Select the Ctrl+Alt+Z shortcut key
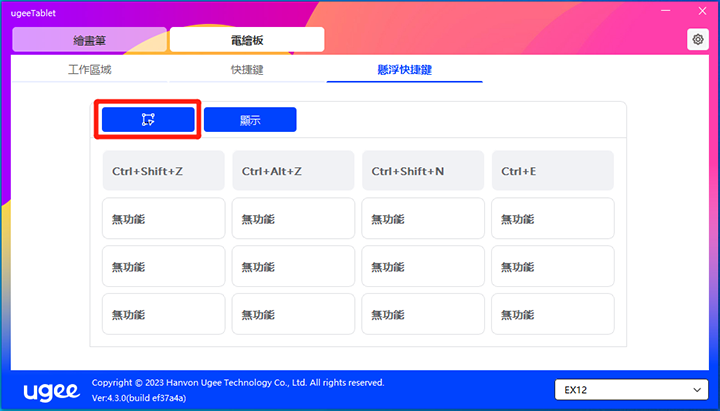This screenshot has width=720, height=411. point(293,171)
